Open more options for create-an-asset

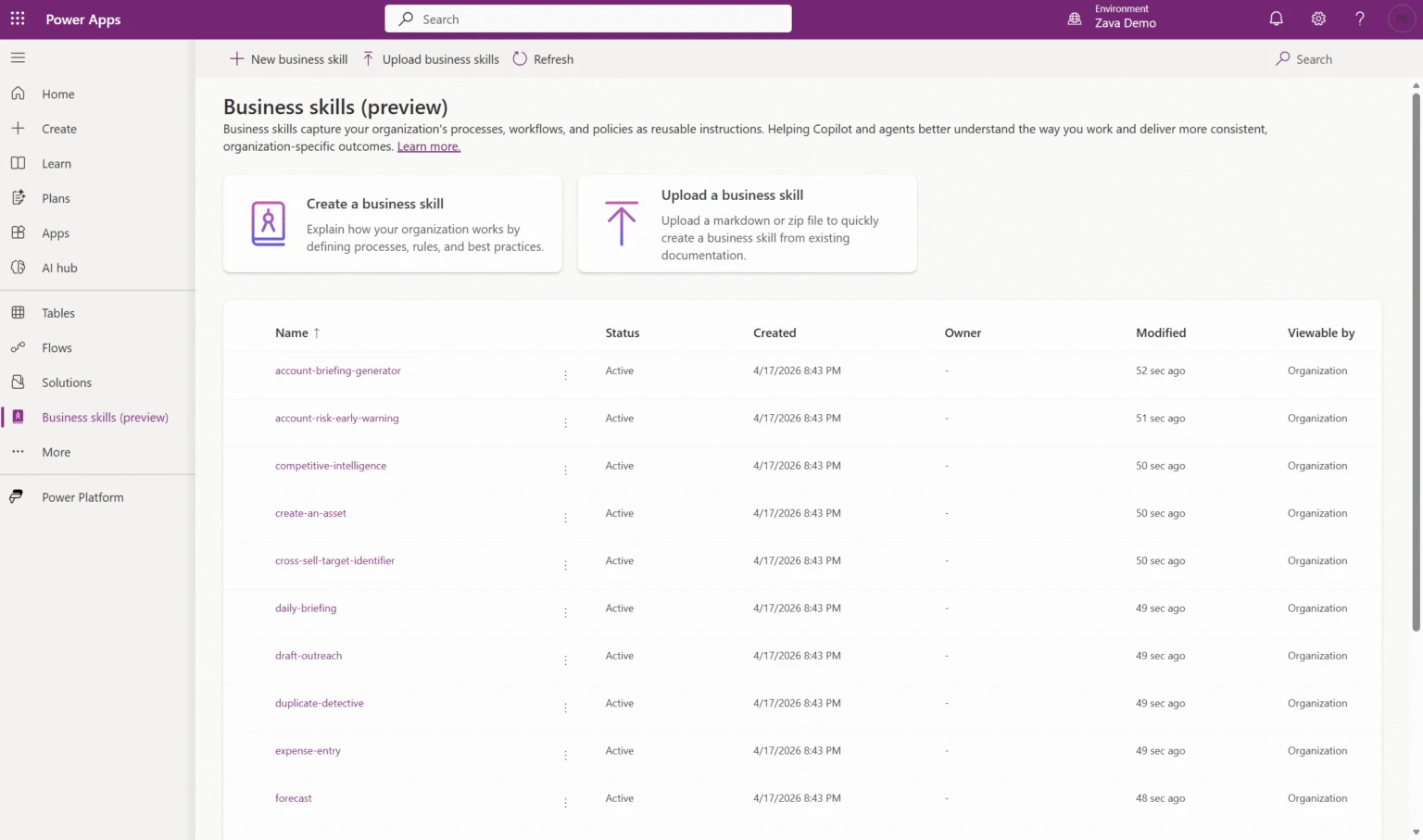(x=565, y=519)
